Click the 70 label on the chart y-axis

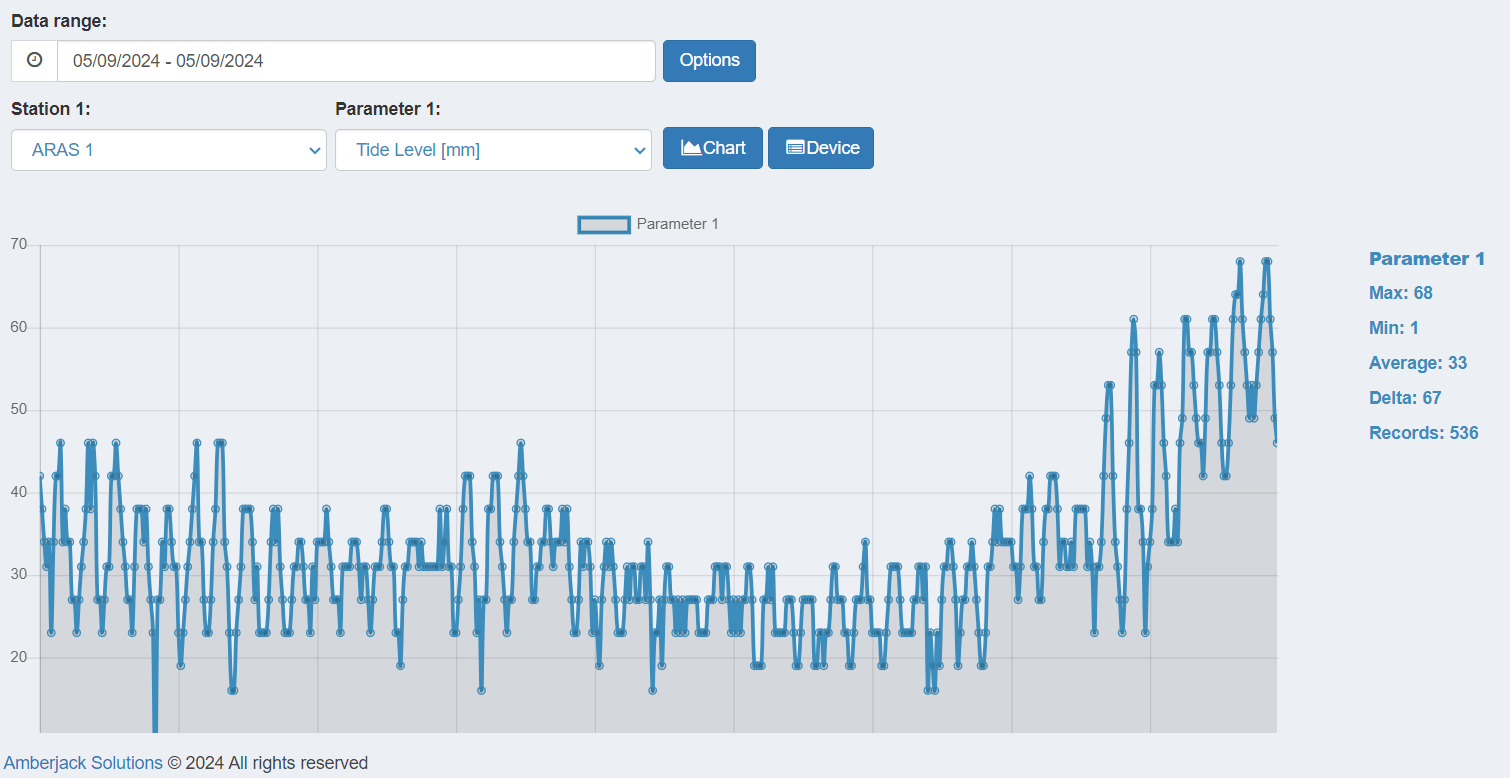tap(18, 245)
